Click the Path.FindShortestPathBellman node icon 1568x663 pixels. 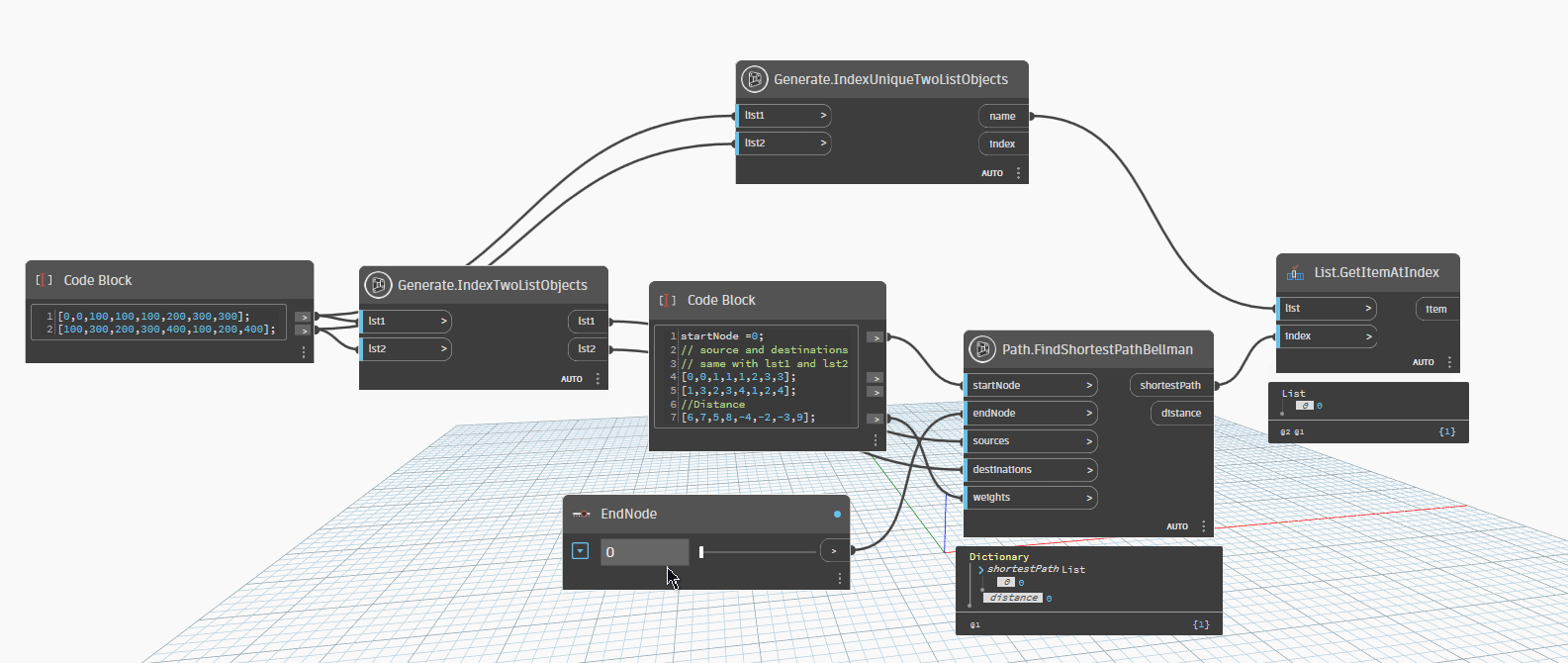pyautogui.click(x=981, y=349)
